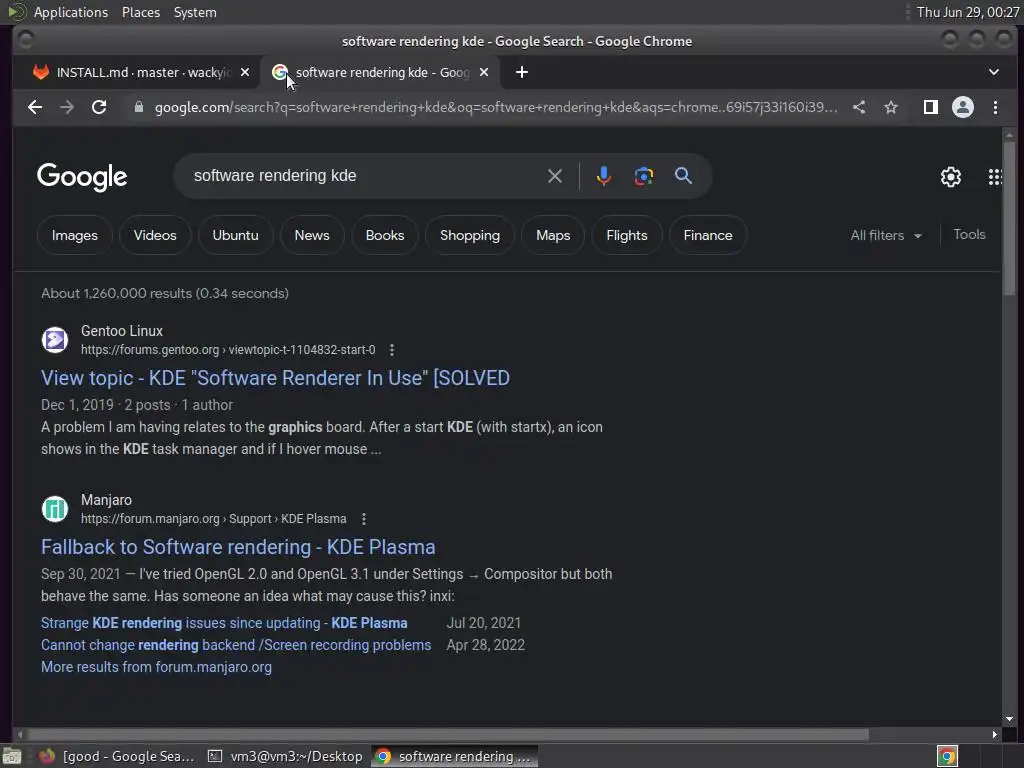The width and height of the screenshot is (1024, 768).
Task: Filter results by Books
Action: (x=385, y=235)
